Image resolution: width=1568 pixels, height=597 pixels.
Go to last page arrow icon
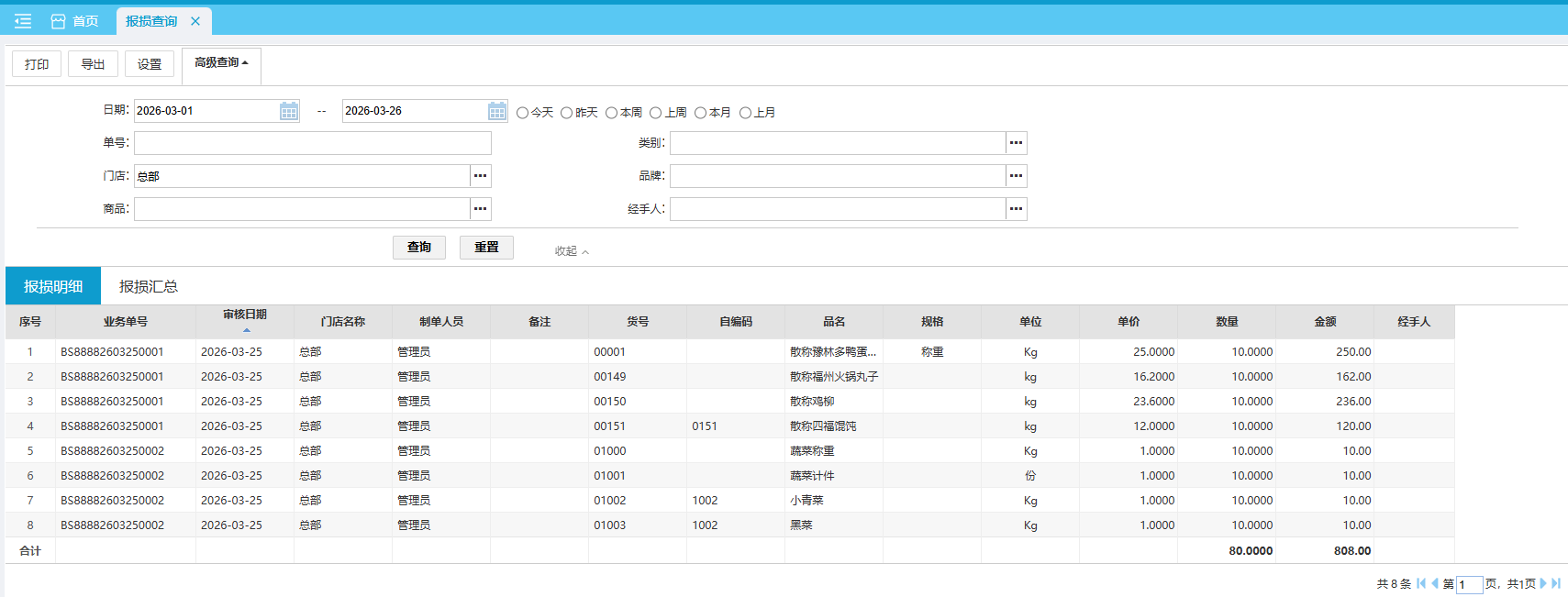tap(1556, 583)
